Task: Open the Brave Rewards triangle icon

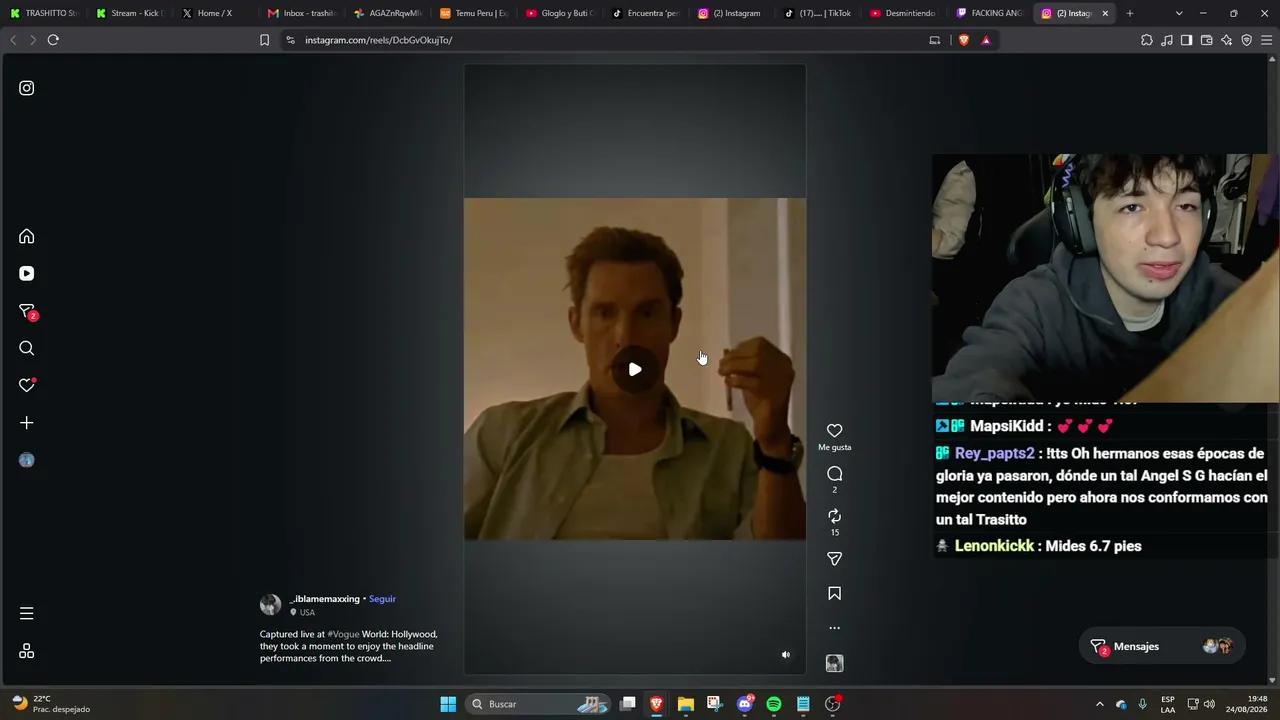Action: [x=986, y=40]
